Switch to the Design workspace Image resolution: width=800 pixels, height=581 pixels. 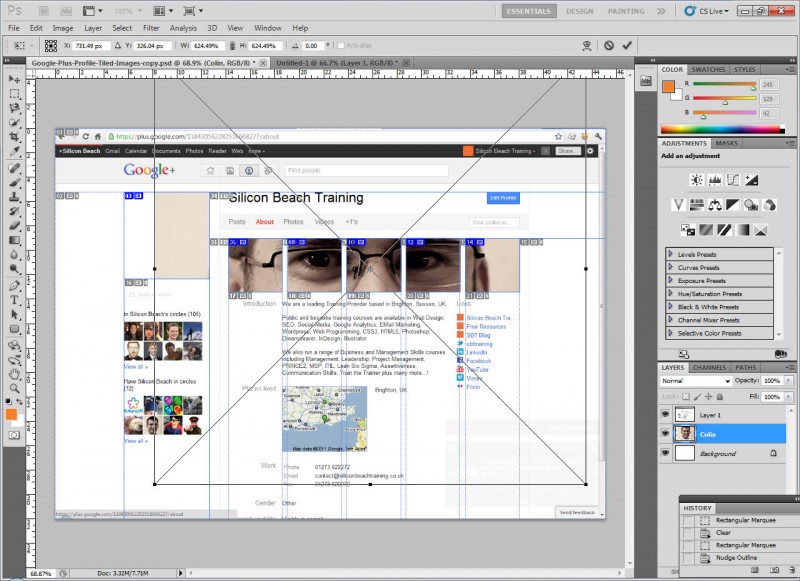580,11
